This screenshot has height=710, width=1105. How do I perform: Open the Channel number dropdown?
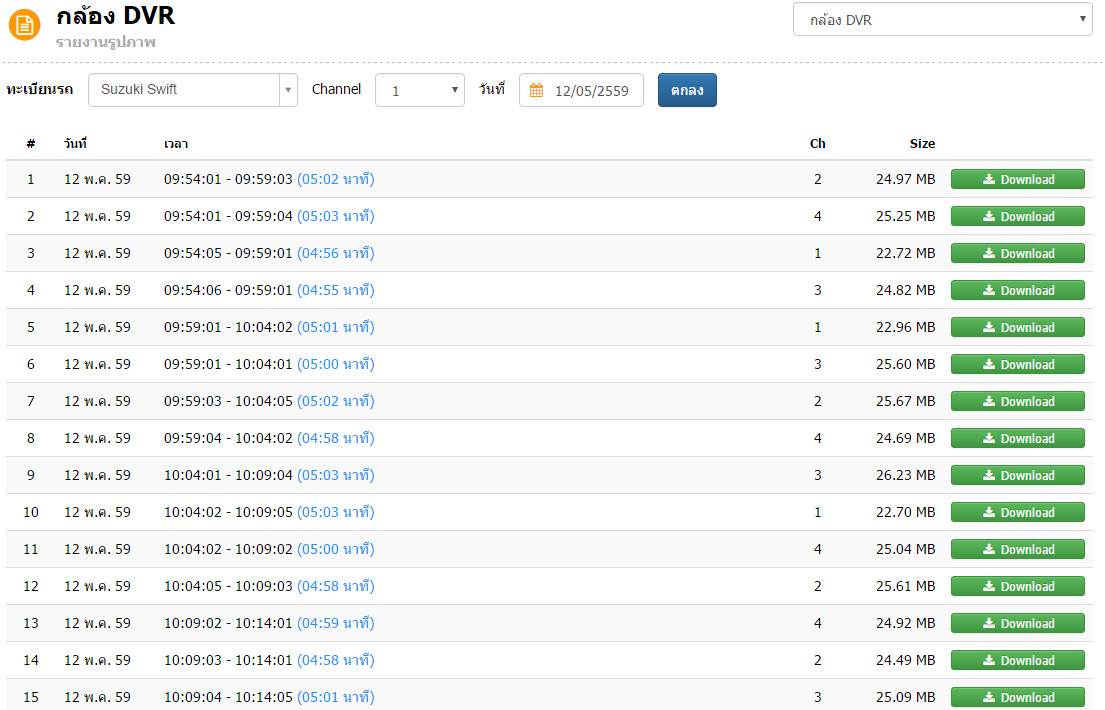[419, 90]
